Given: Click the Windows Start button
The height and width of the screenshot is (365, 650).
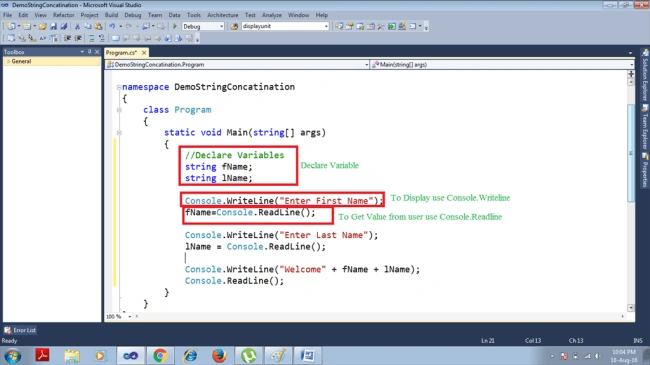Looking at the screenshot, I should point(12,356).
